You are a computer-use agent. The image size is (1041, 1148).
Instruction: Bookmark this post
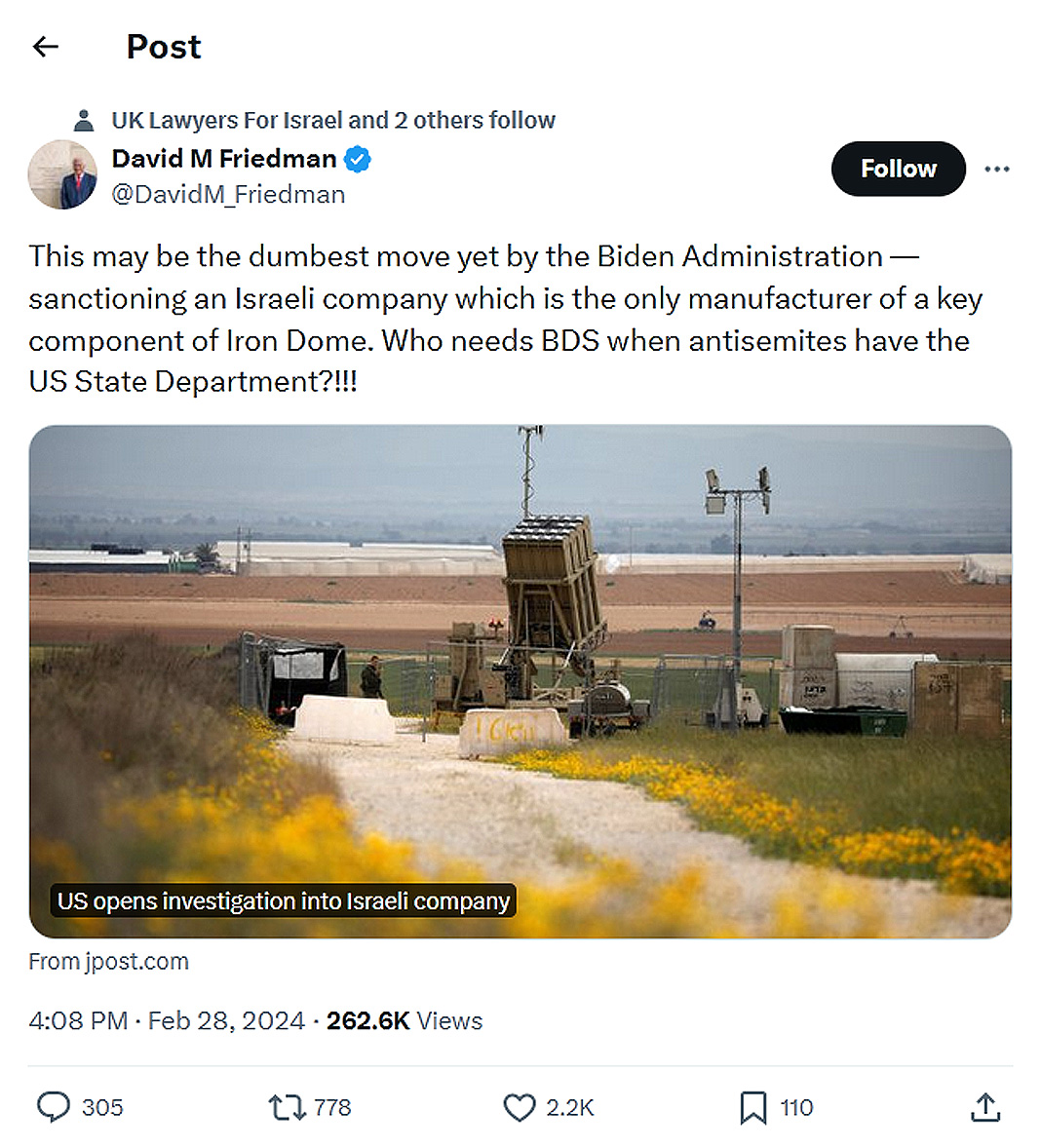point(752,1107)
